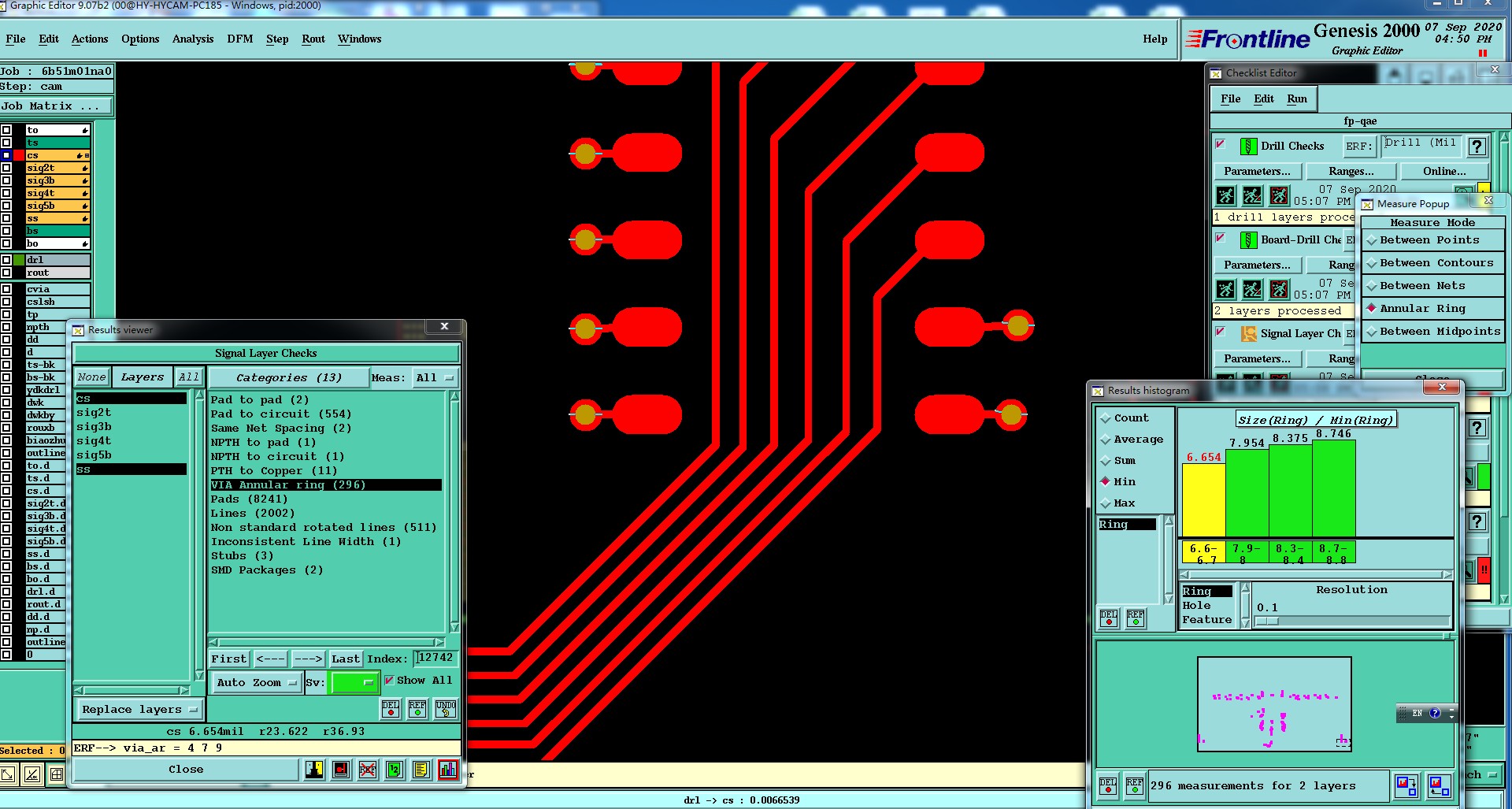Open the Meas All dropdown
Viewport: 1512px width, 809px height.
click(x=435, y=378)
